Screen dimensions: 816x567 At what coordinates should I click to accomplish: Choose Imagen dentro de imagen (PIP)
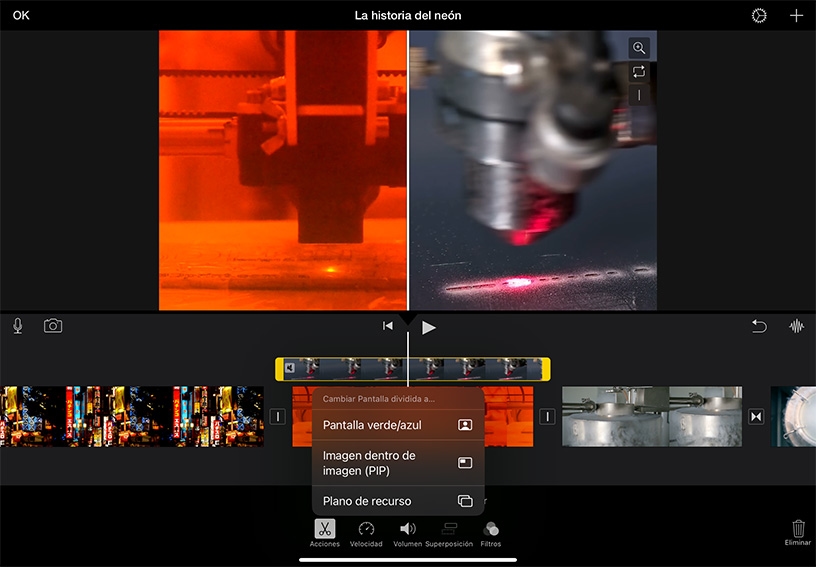tap(398, 463)
